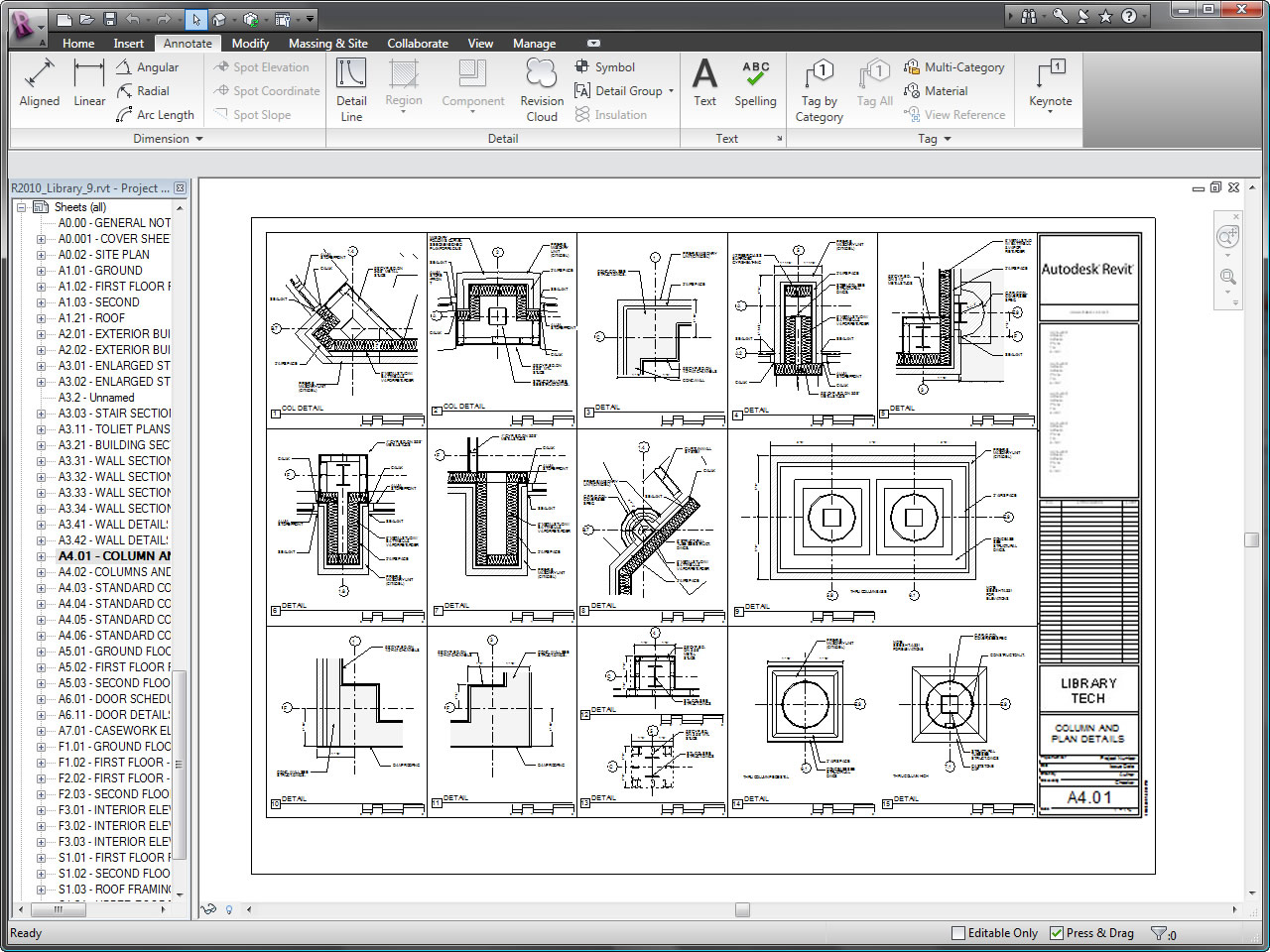The image size is (1270, 952).
Task: Expand the A1.01 - GROUND sheet node
Action: click(41, 271)
